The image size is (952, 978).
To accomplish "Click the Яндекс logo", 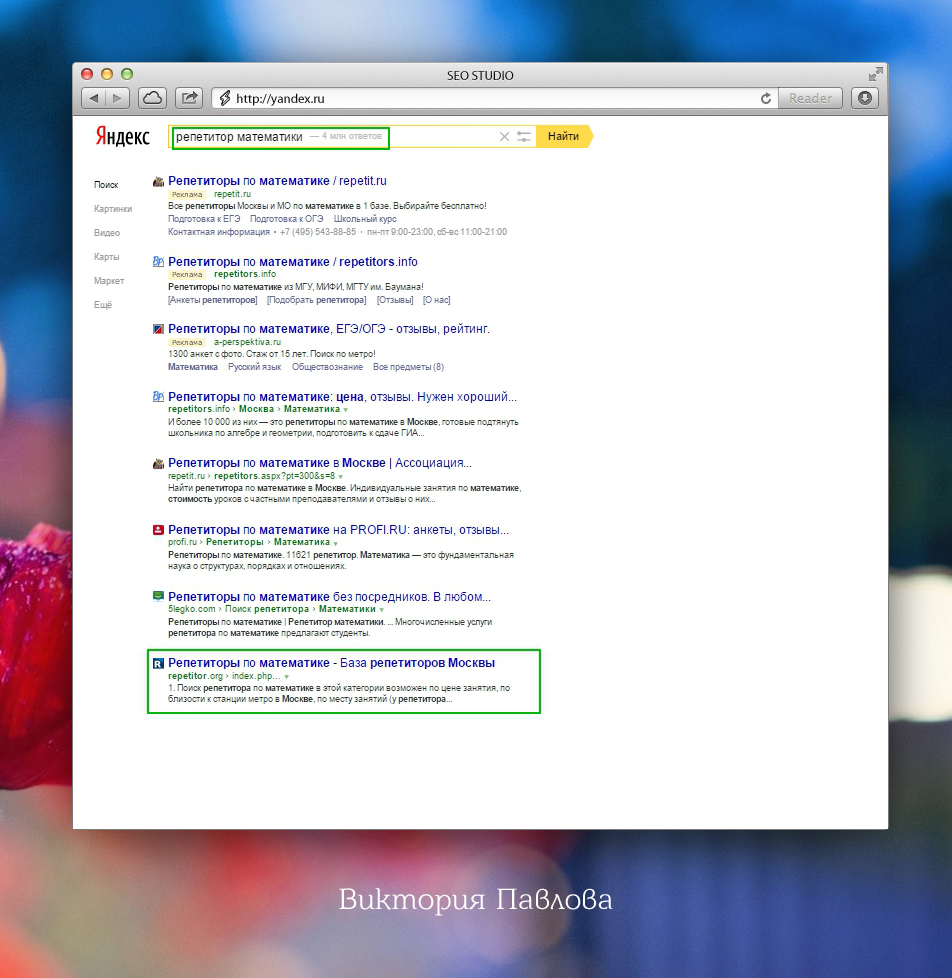I will coord(122,136).
